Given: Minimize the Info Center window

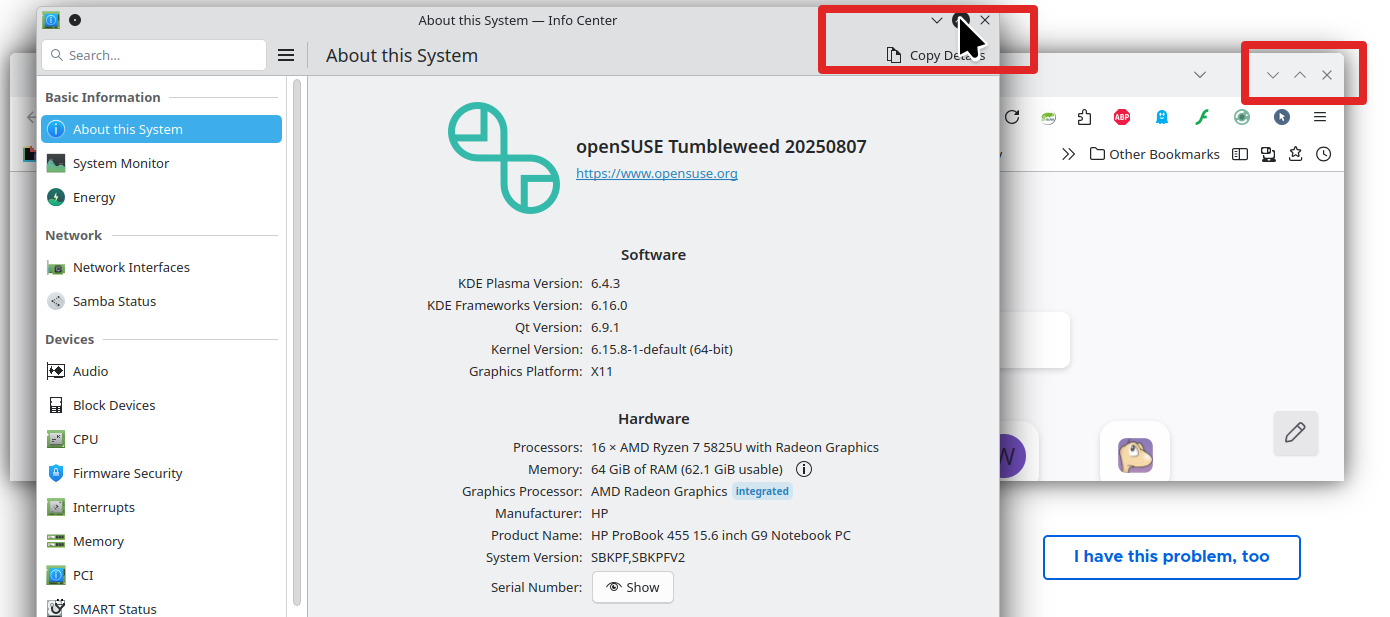Looking at the screenshot, I should tap(937, 20).
